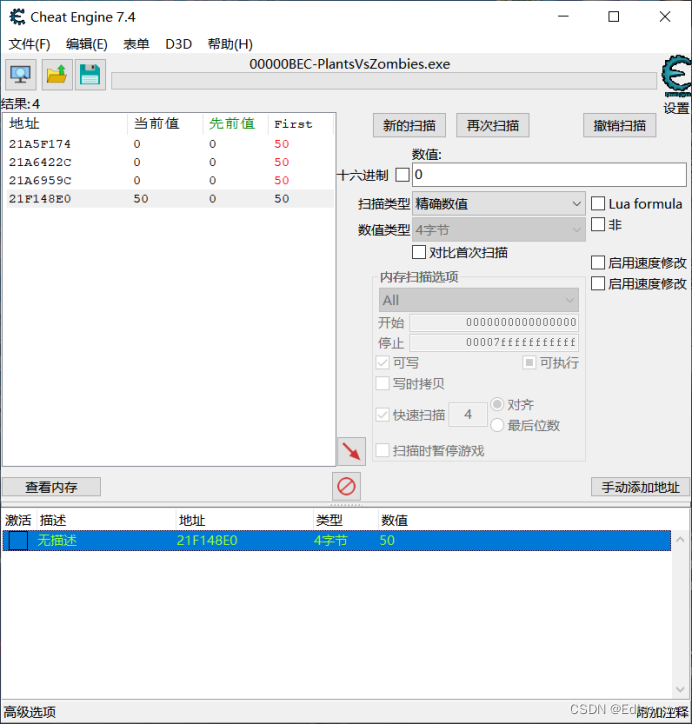Click the 手动添加地址 button

pos(640,487)
